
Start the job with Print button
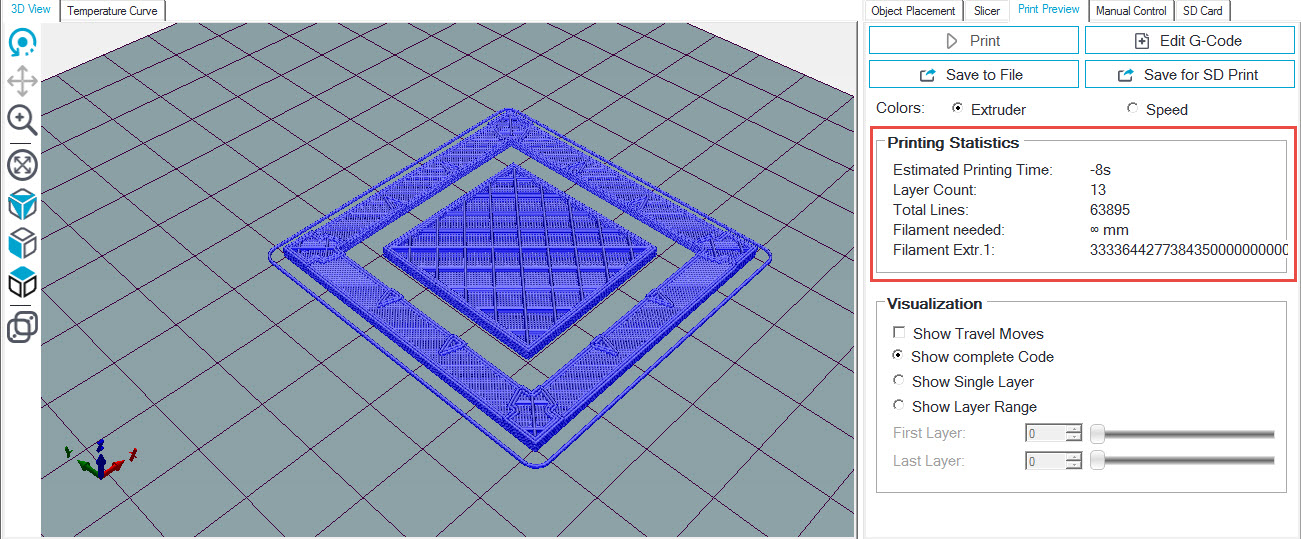974,41
